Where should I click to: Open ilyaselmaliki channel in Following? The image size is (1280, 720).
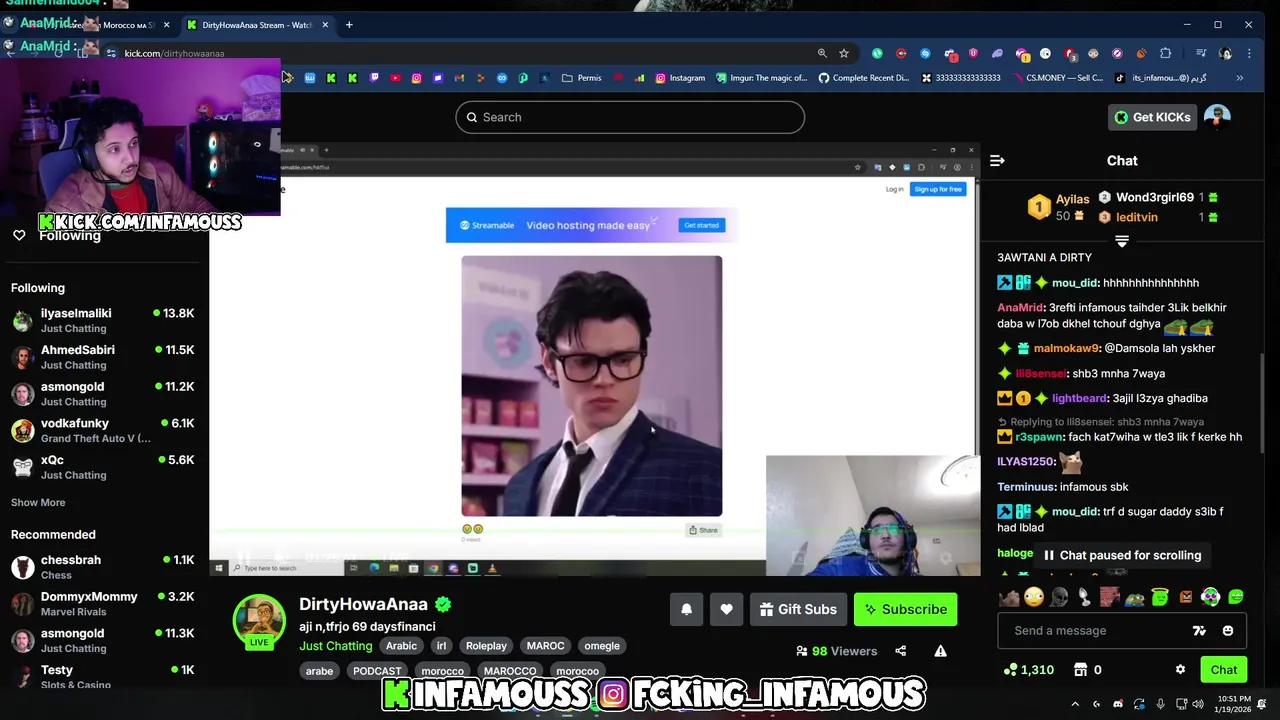104,320
